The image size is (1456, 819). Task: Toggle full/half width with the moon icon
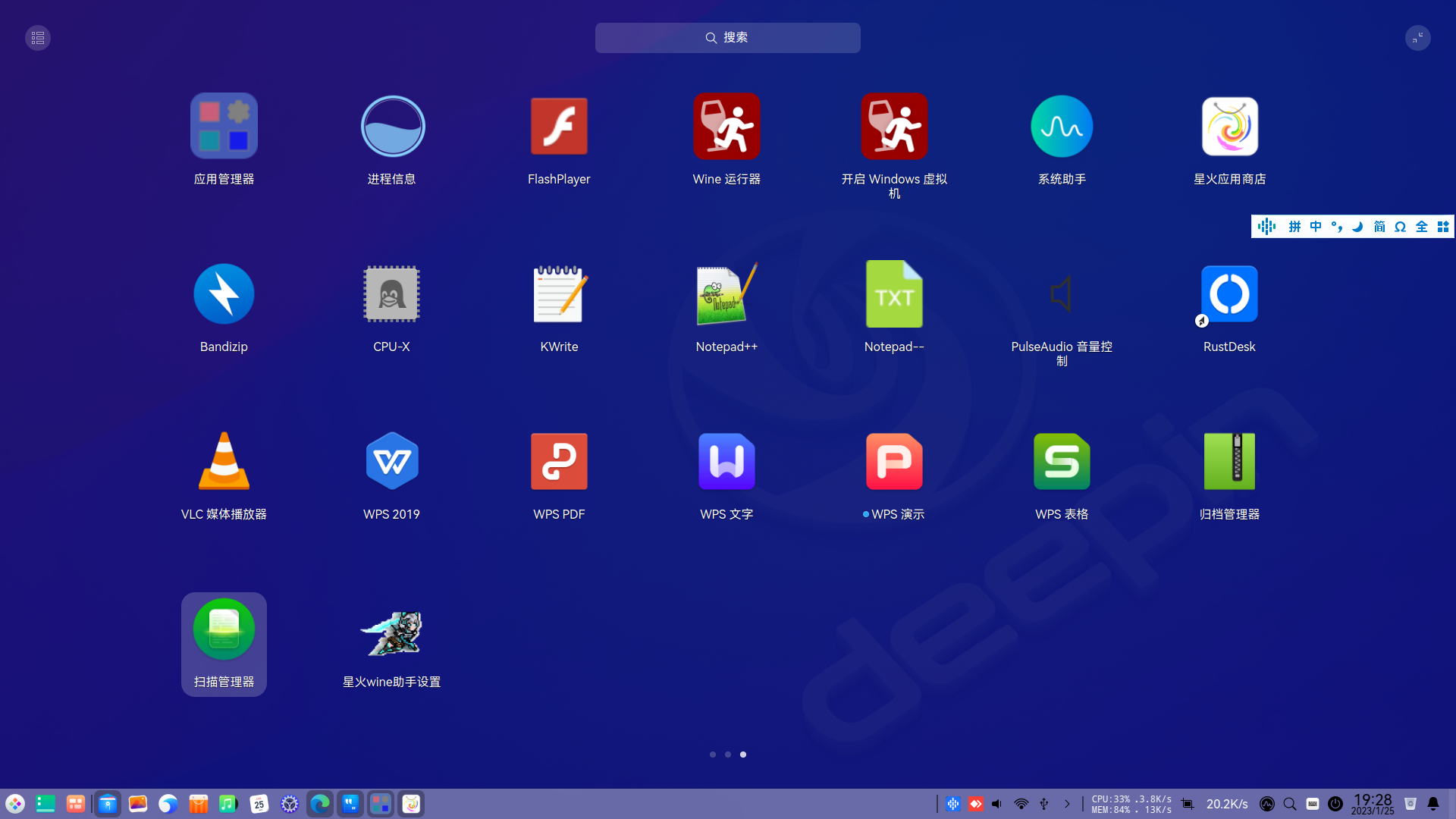[1358, 226]
